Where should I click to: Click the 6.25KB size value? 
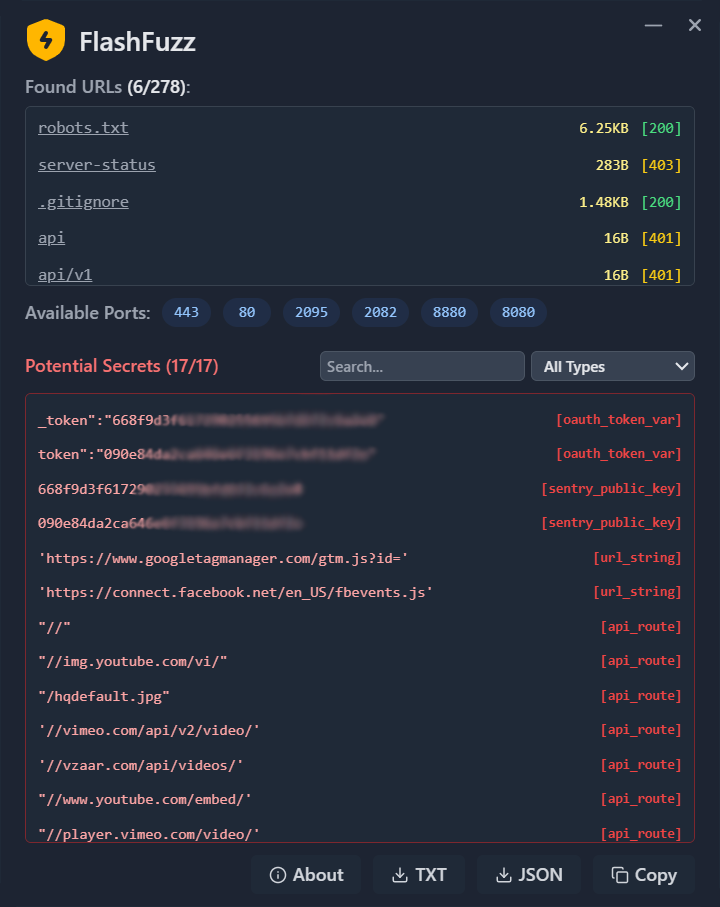click(604, 128)
